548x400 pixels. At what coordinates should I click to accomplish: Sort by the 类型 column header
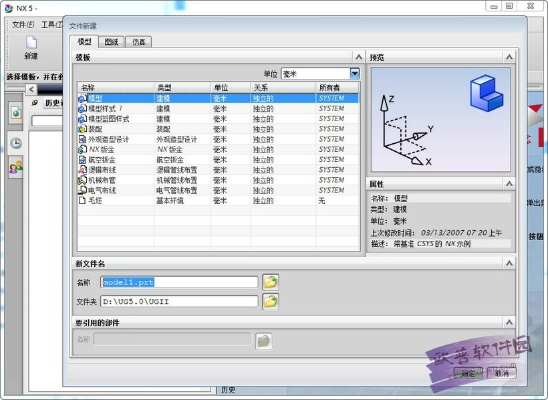182,87
